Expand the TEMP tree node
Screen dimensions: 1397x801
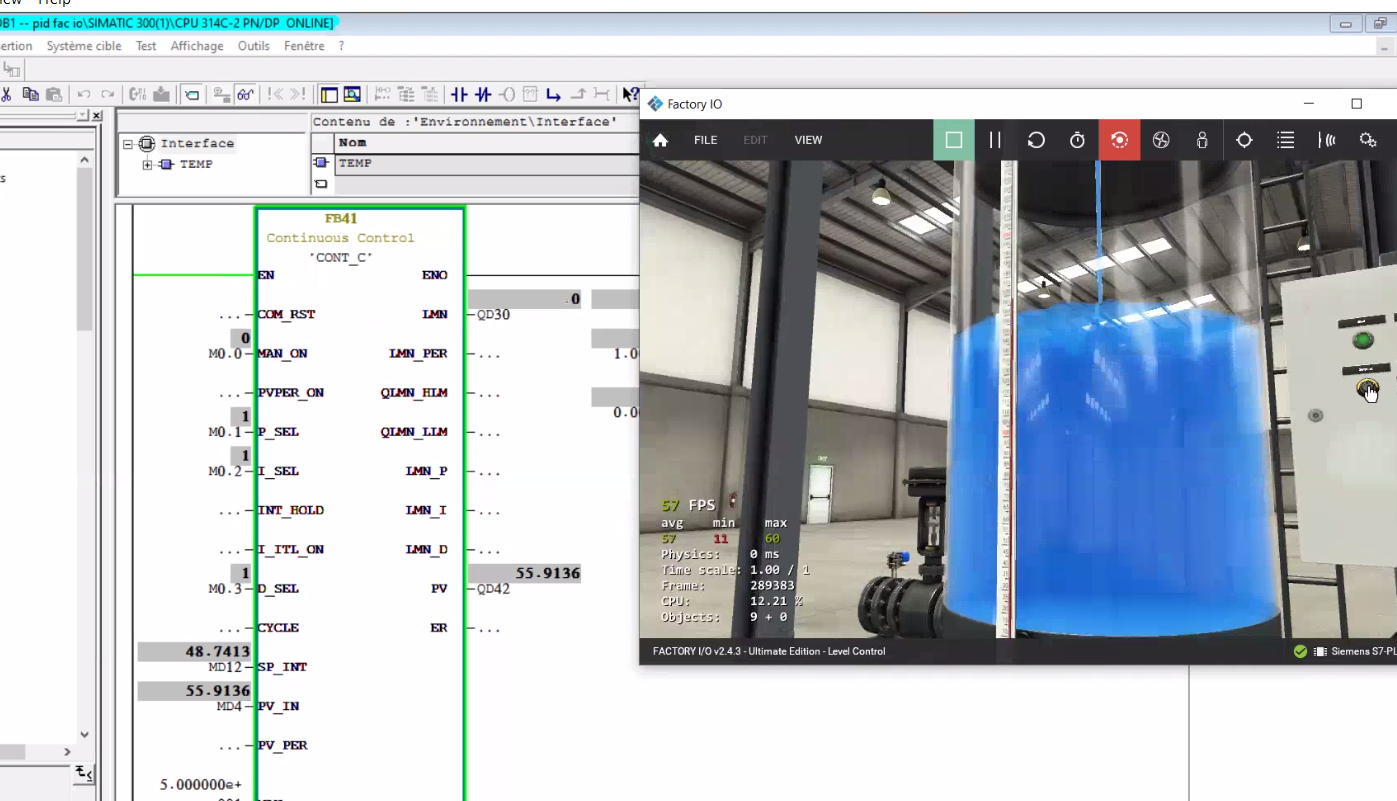click(147, 165)
